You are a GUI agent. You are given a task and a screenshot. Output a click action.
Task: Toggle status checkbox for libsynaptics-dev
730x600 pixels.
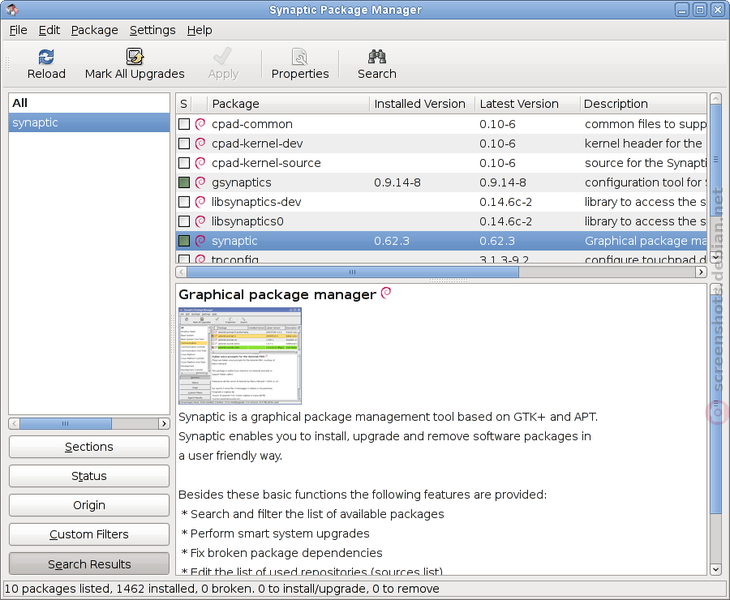pos(184,202)
